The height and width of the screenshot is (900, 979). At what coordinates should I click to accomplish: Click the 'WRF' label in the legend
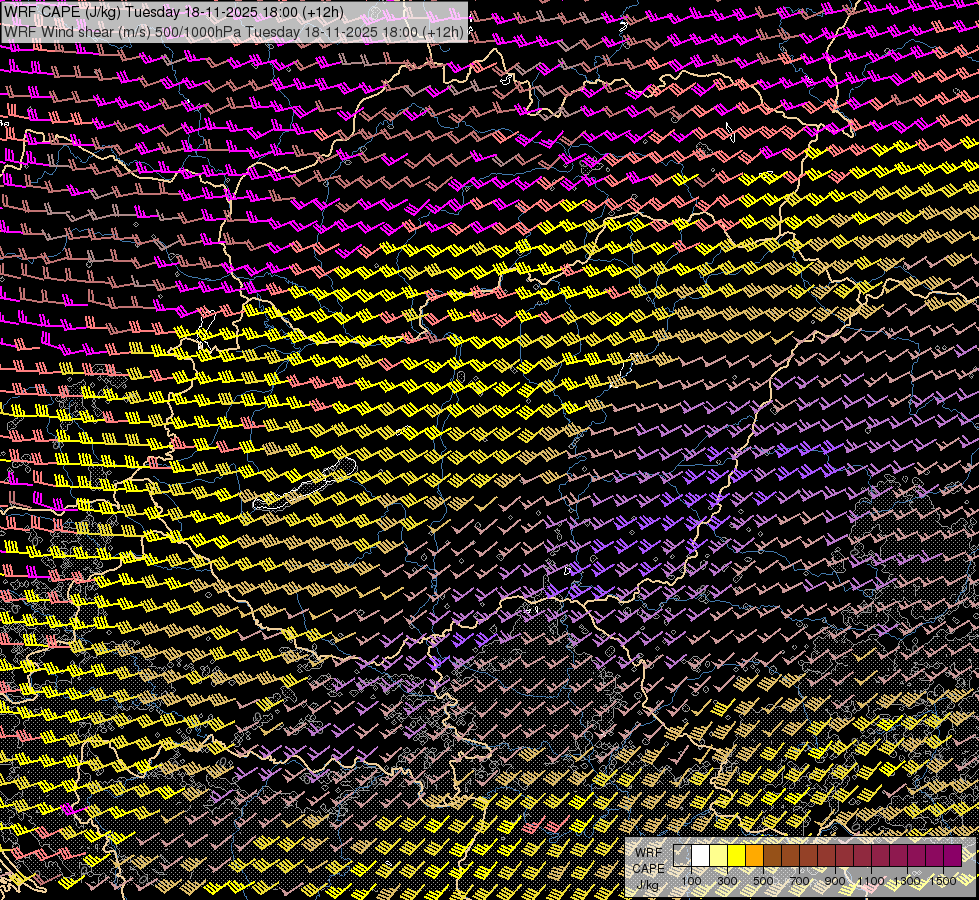pos(649,853)
